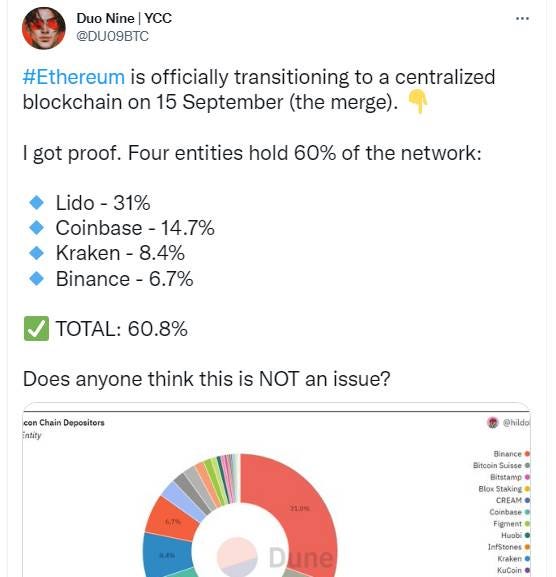Image resolution: width=556 pixels, height=577 pixels.
Task: Open Duo Nine's profile avatar
Action: [43, 28]
